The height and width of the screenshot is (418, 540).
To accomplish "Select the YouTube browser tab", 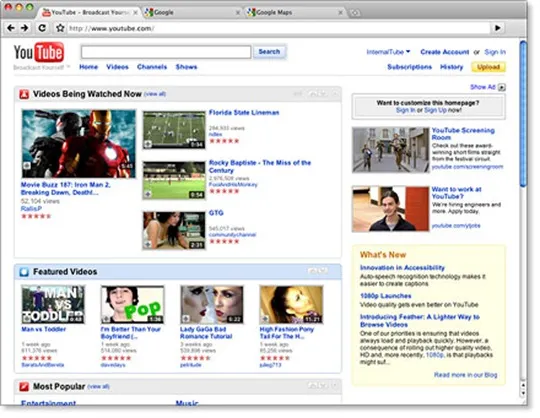I will pos(90,13).
